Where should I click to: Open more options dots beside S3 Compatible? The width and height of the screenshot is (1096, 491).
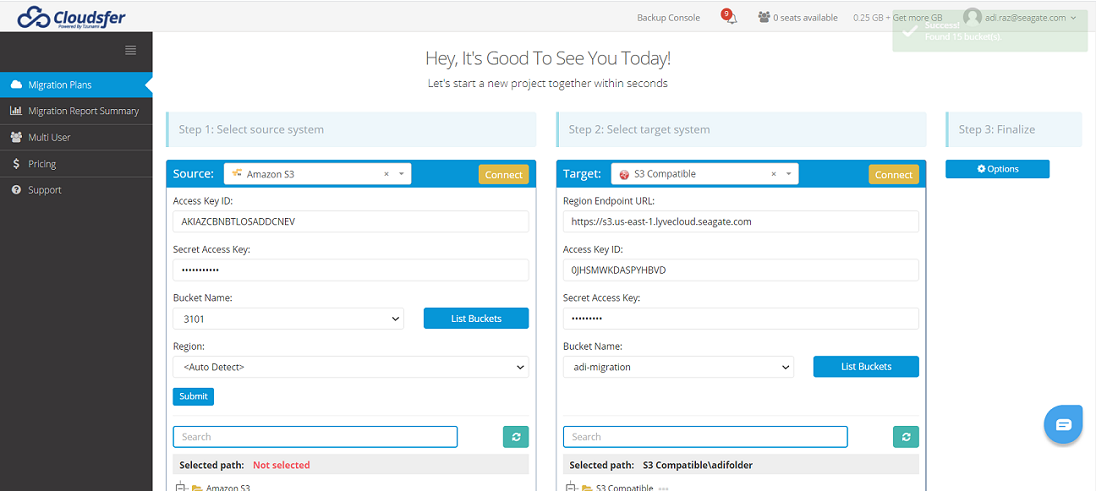point(663,488)
